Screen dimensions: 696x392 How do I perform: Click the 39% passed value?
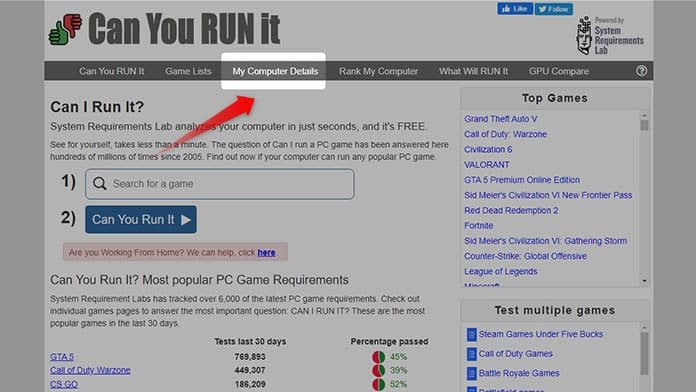click(398, 370)
